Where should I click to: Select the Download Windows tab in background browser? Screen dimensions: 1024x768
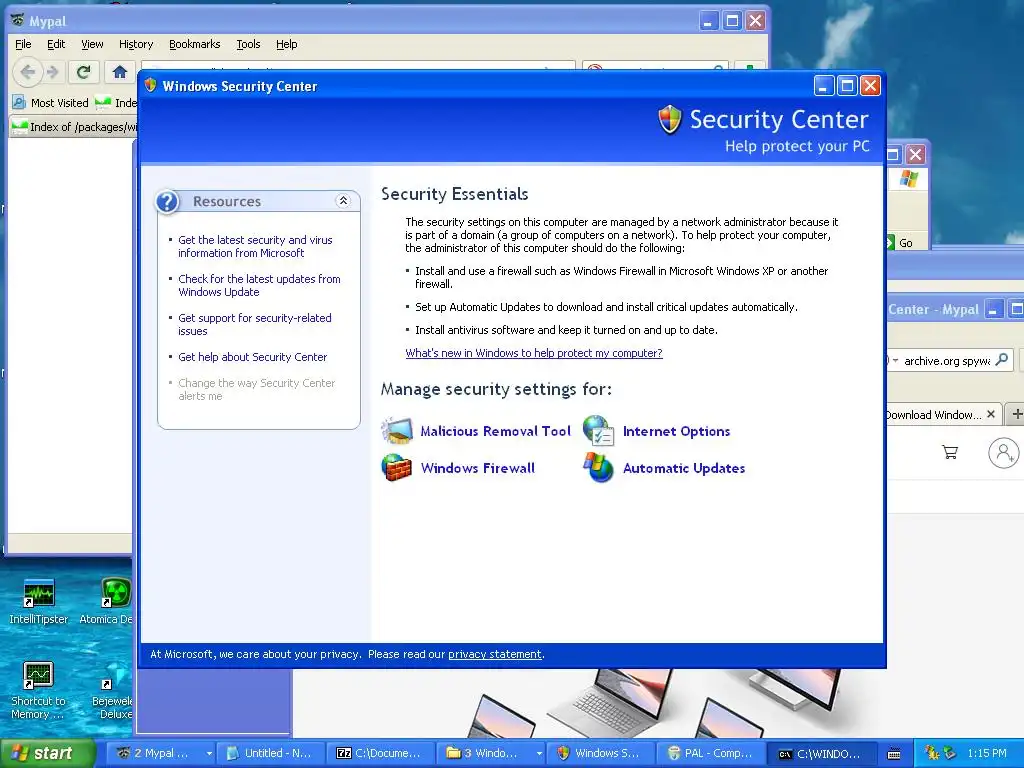click(933, 415)
